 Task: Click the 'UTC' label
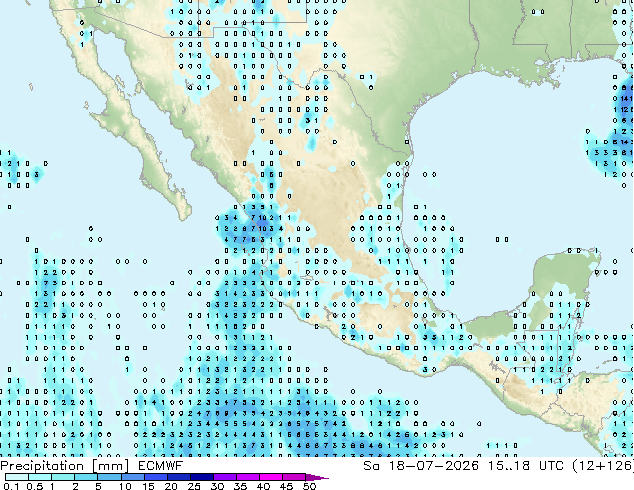pos(551,466)
